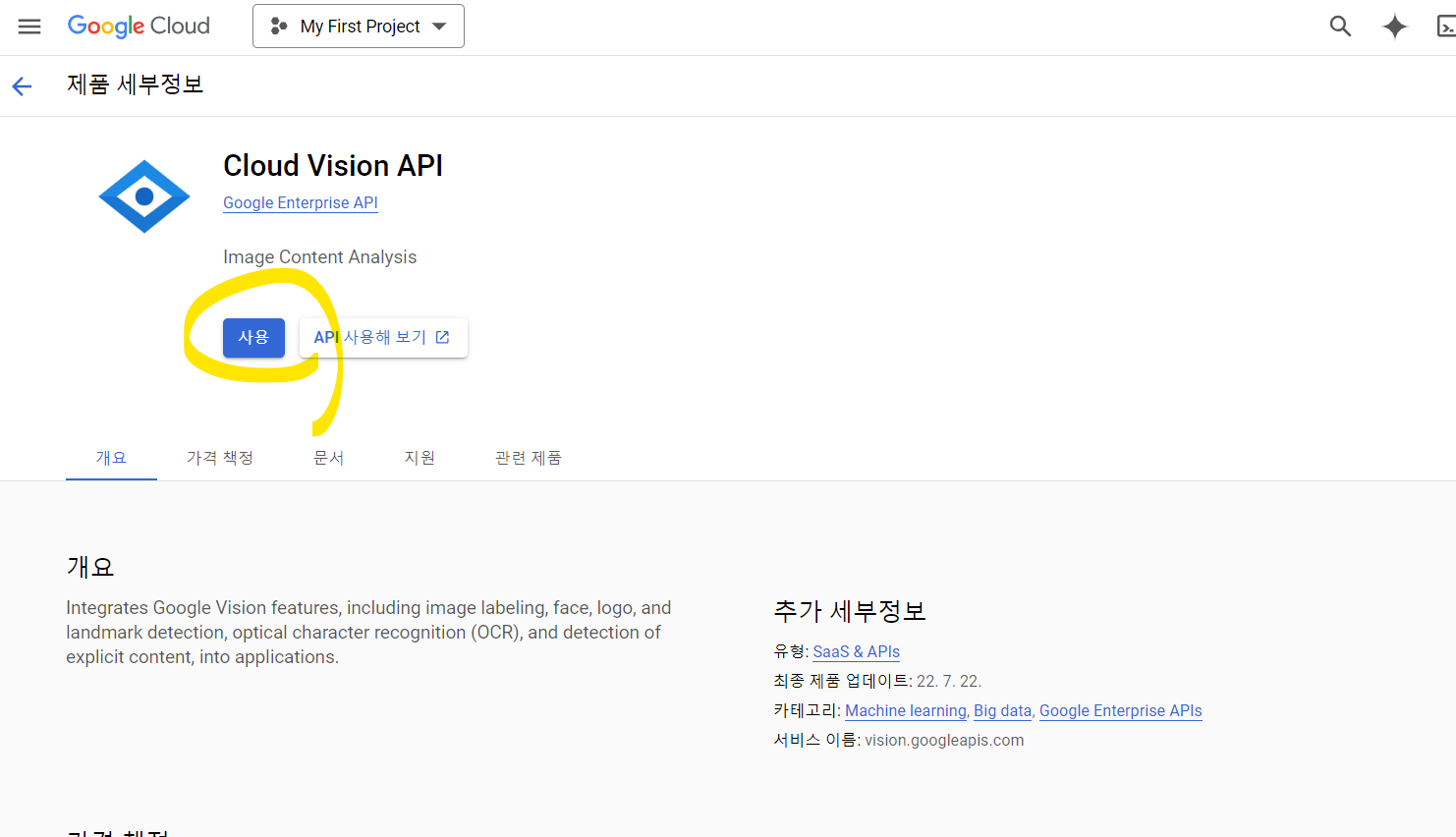The image size is (1456, 837).
Task: Open the My First Project selector
Action: [359, 27]
